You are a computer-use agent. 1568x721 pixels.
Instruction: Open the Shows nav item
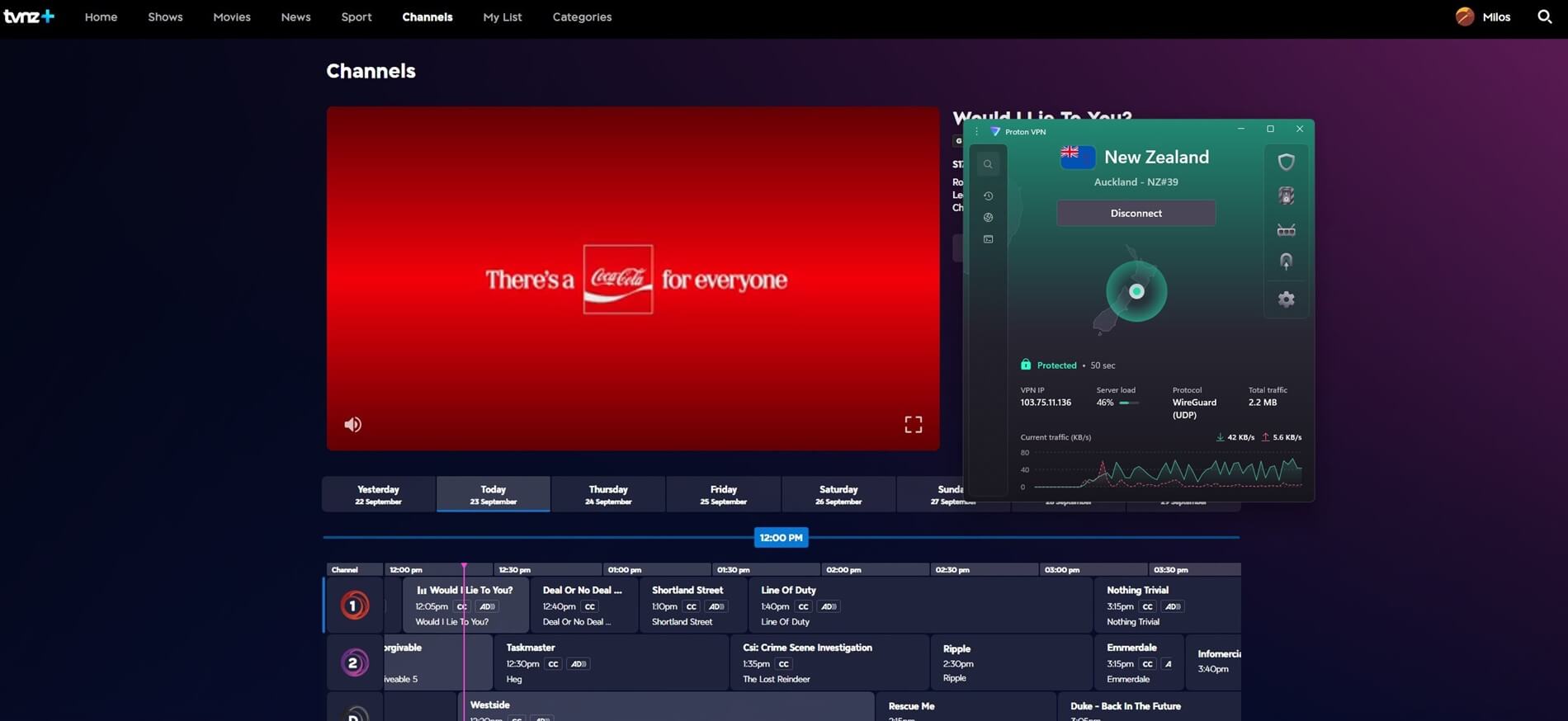click(165, 16)
